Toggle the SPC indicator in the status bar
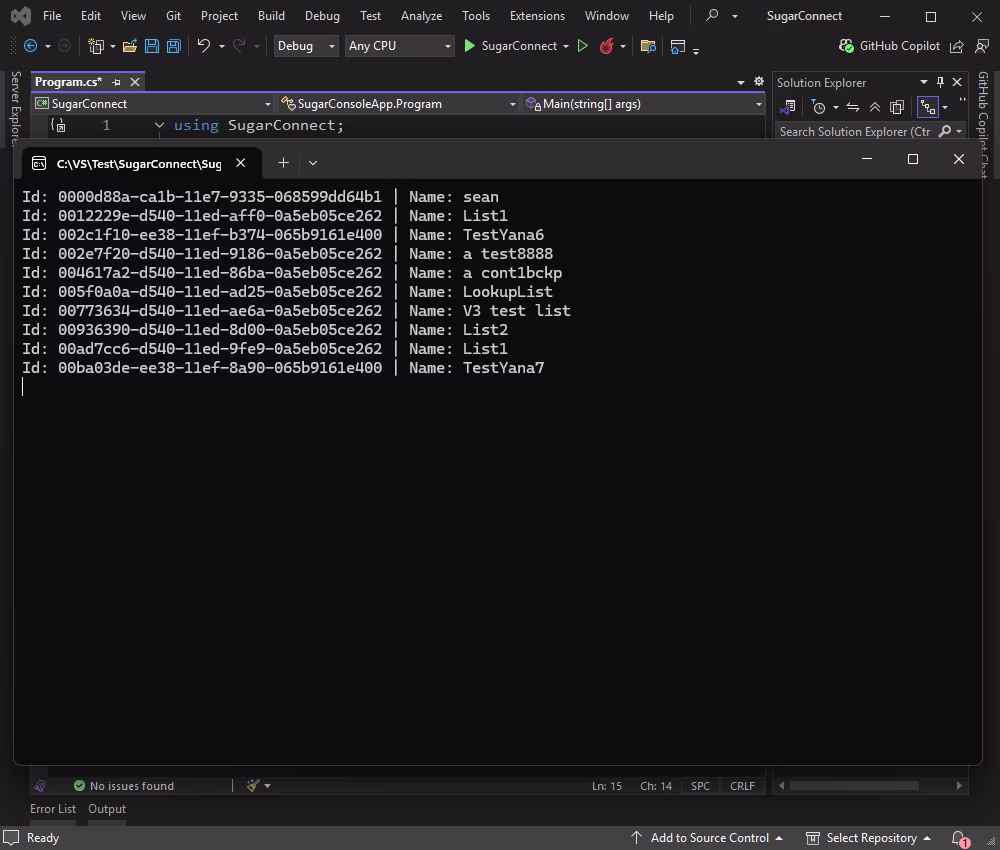This screenshot has width=1000, height=850. coord(700,786)
